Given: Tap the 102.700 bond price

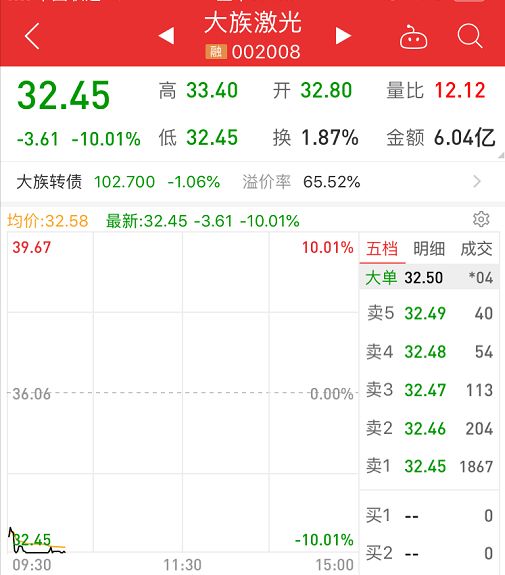Looking at the screenshot, I should click(124, 182).
